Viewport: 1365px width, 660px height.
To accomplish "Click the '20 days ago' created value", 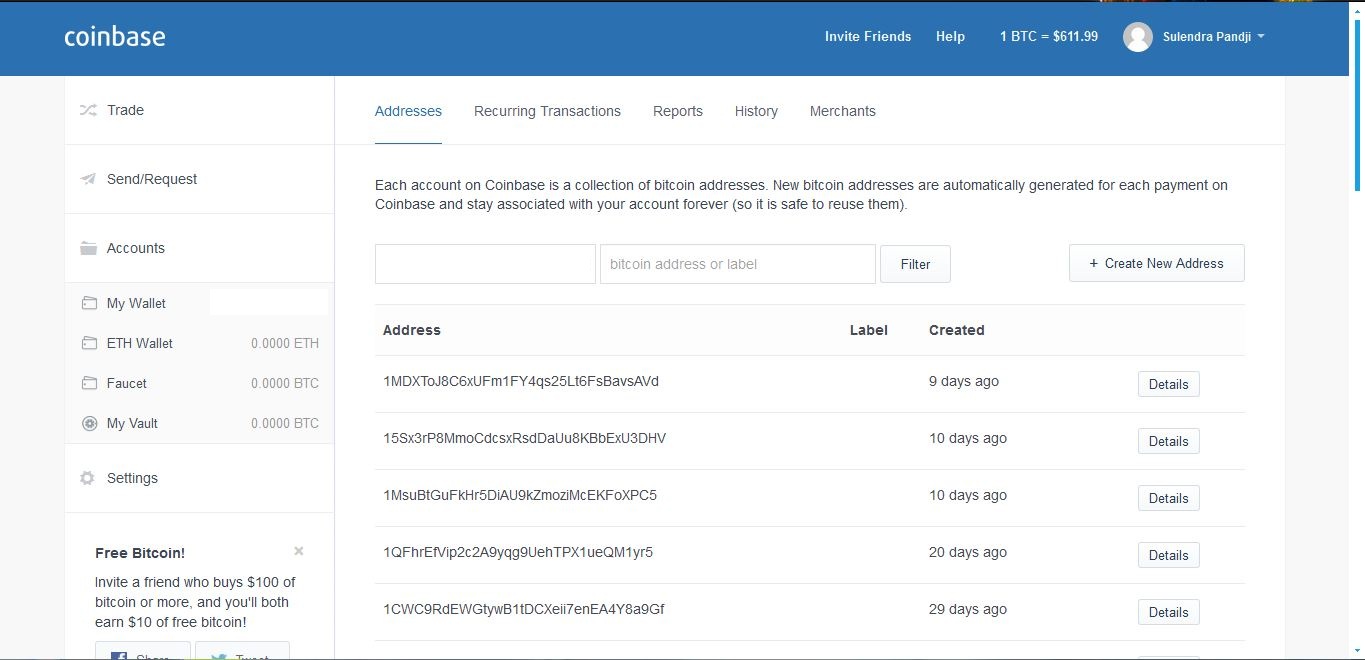I will (x=968, y=552).
